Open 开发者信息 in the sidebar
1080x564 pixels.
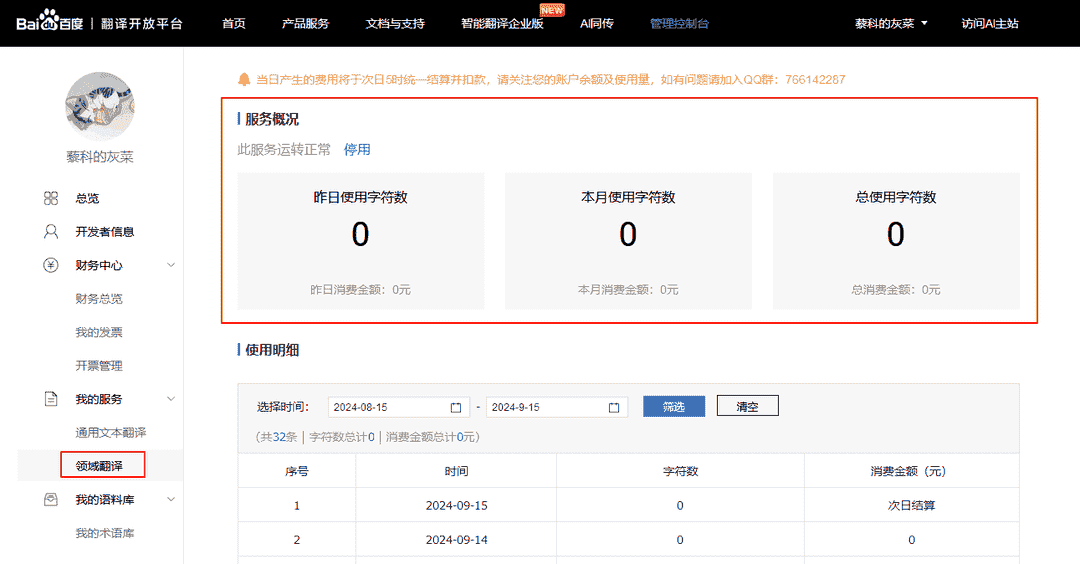click(105, 231)
